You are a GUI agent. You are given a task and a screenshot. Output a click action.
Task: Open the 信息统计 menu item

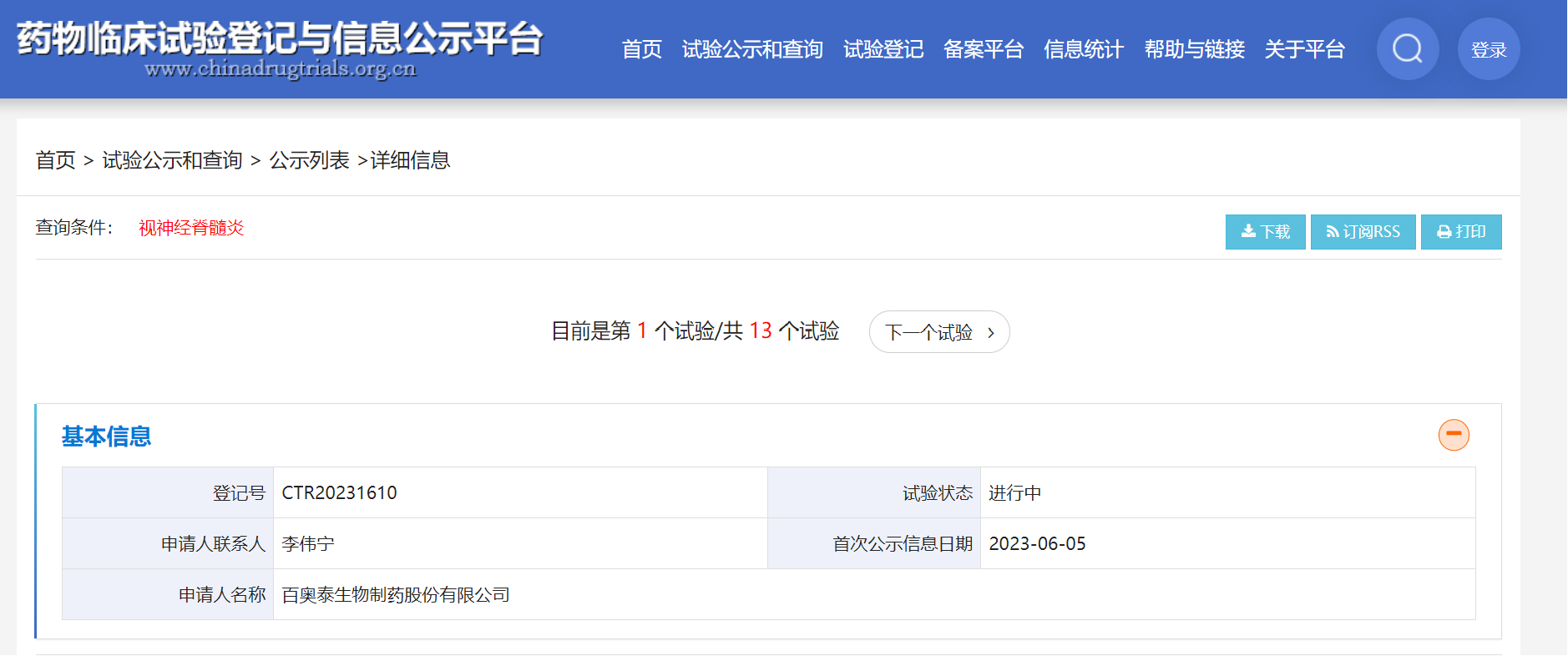[x=1083, y=50]
